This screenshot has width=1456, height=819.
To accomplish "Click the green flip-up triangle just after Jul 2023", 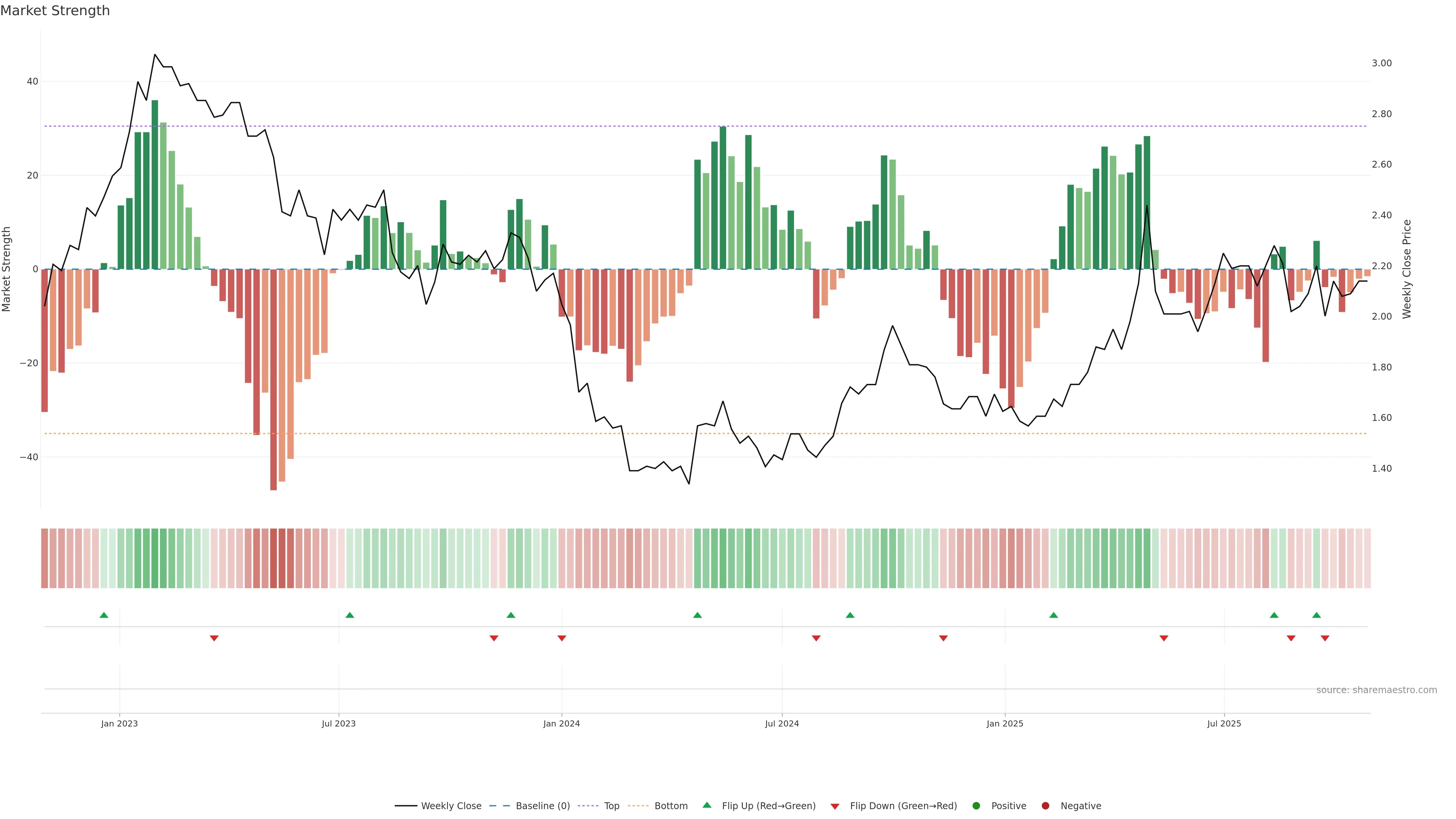I will (350, 615).
